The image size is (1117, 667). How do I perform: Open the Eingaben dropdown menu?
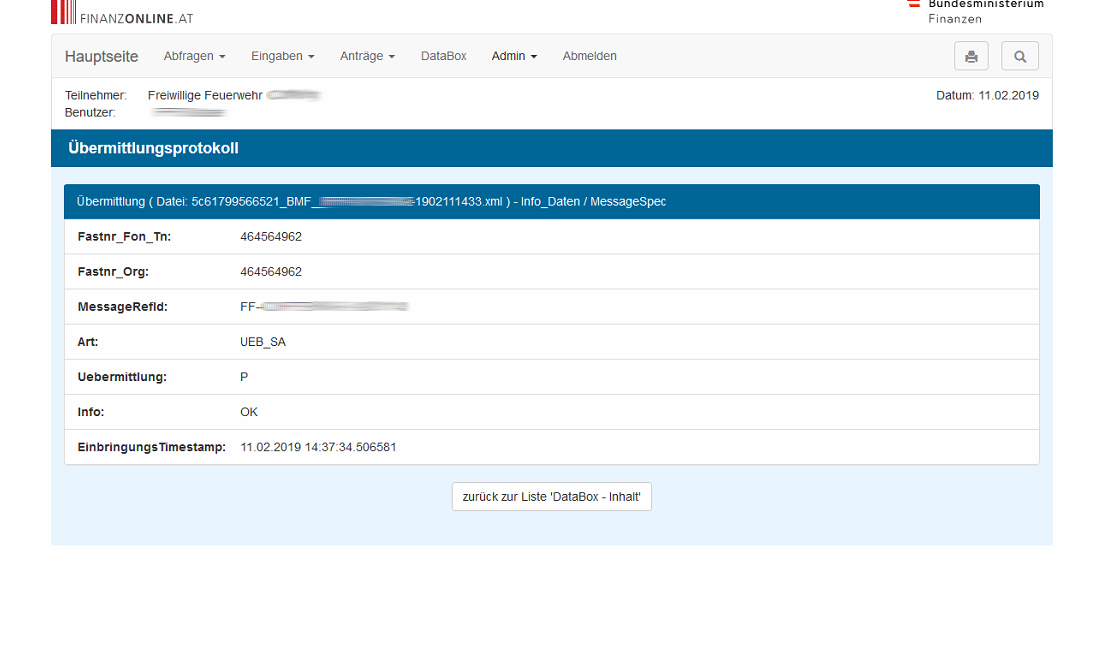click(282, 56)
